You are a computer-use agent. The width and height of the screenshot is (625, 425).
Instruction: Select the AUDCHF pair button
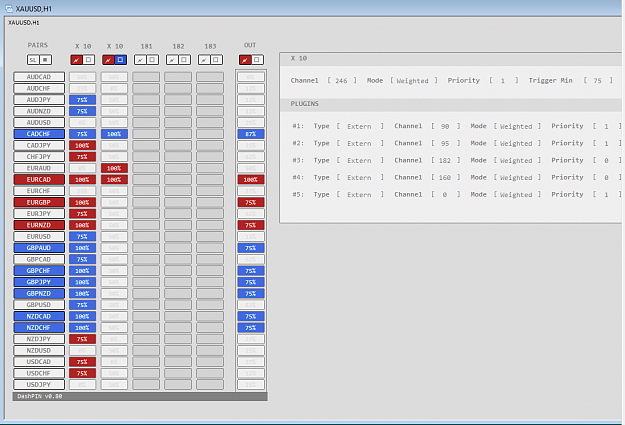(x=39, y=89)
